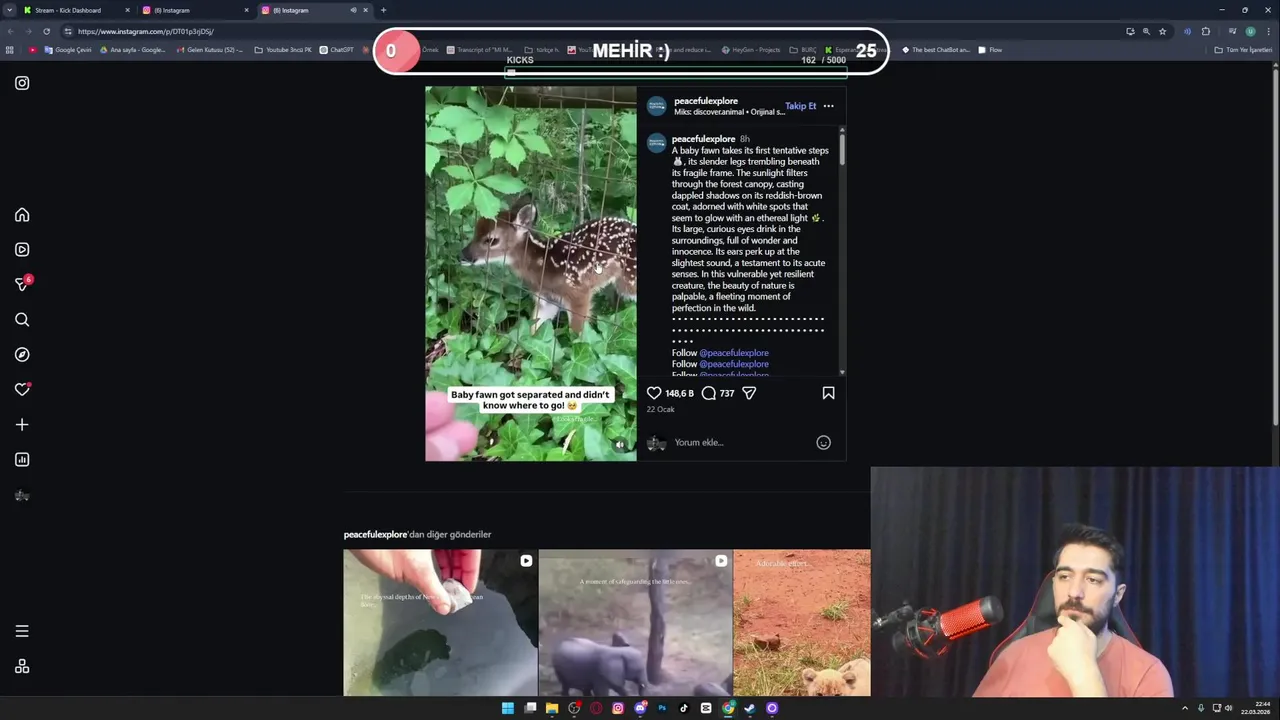
Task: Click peacefulexplore in 'diğer gönderiler' heading
Action: [x=375, y=534]
